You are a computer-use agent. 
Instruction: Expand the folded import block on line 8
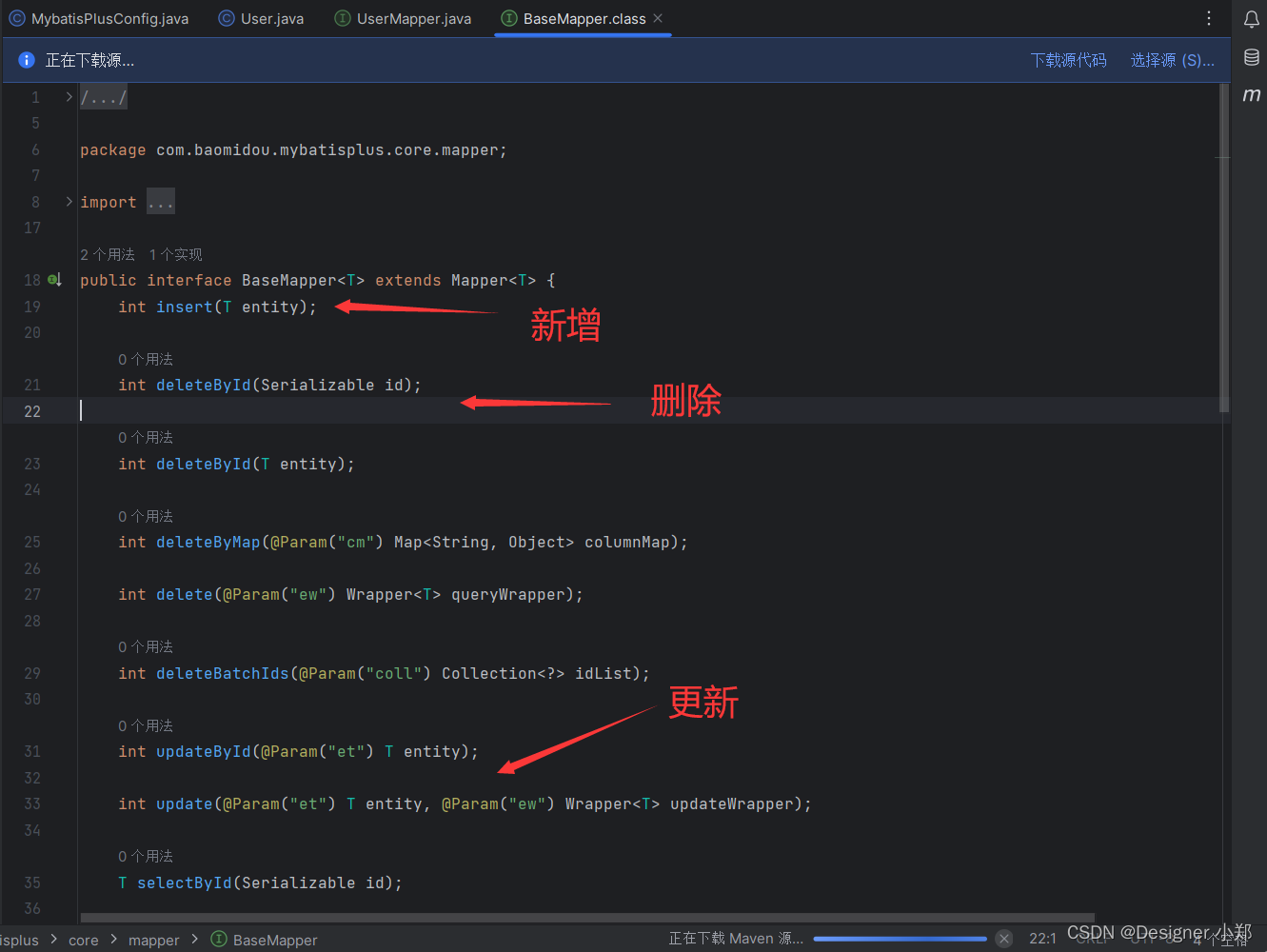69,202
